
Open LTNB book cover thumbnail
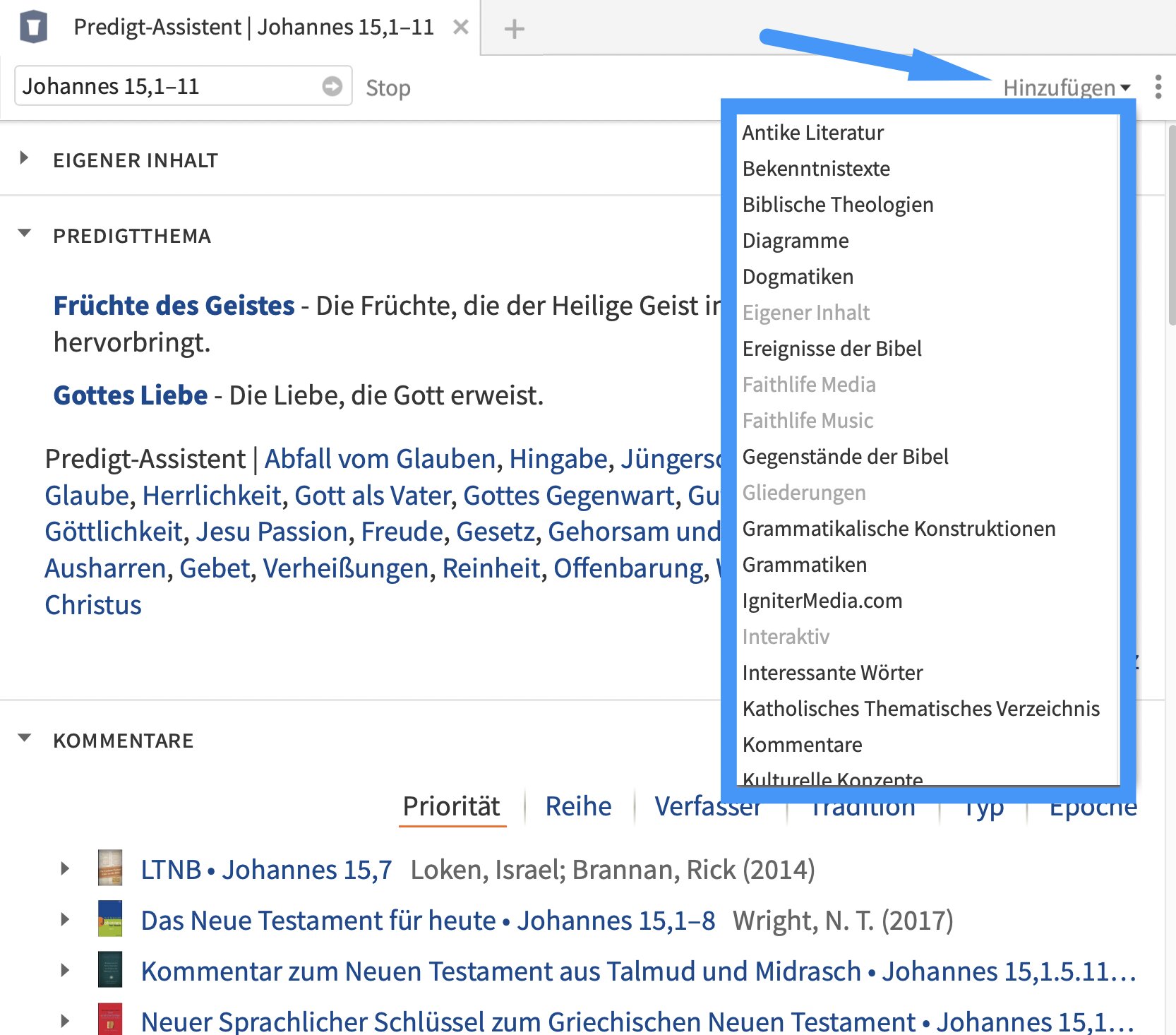110,868
